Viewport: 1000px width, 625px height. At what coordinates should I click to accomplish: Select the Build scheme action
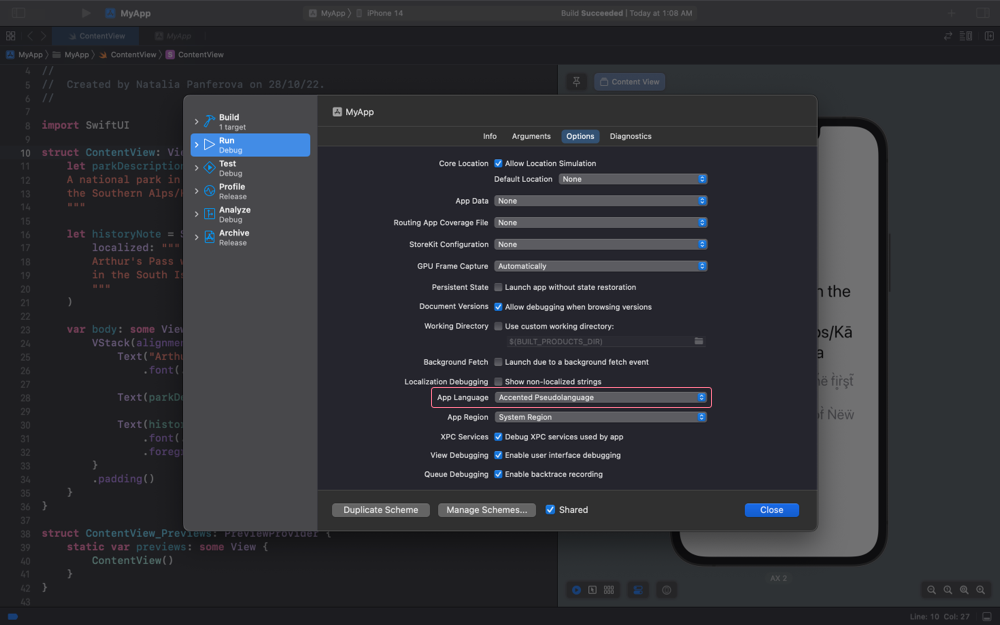coord(250,121)
